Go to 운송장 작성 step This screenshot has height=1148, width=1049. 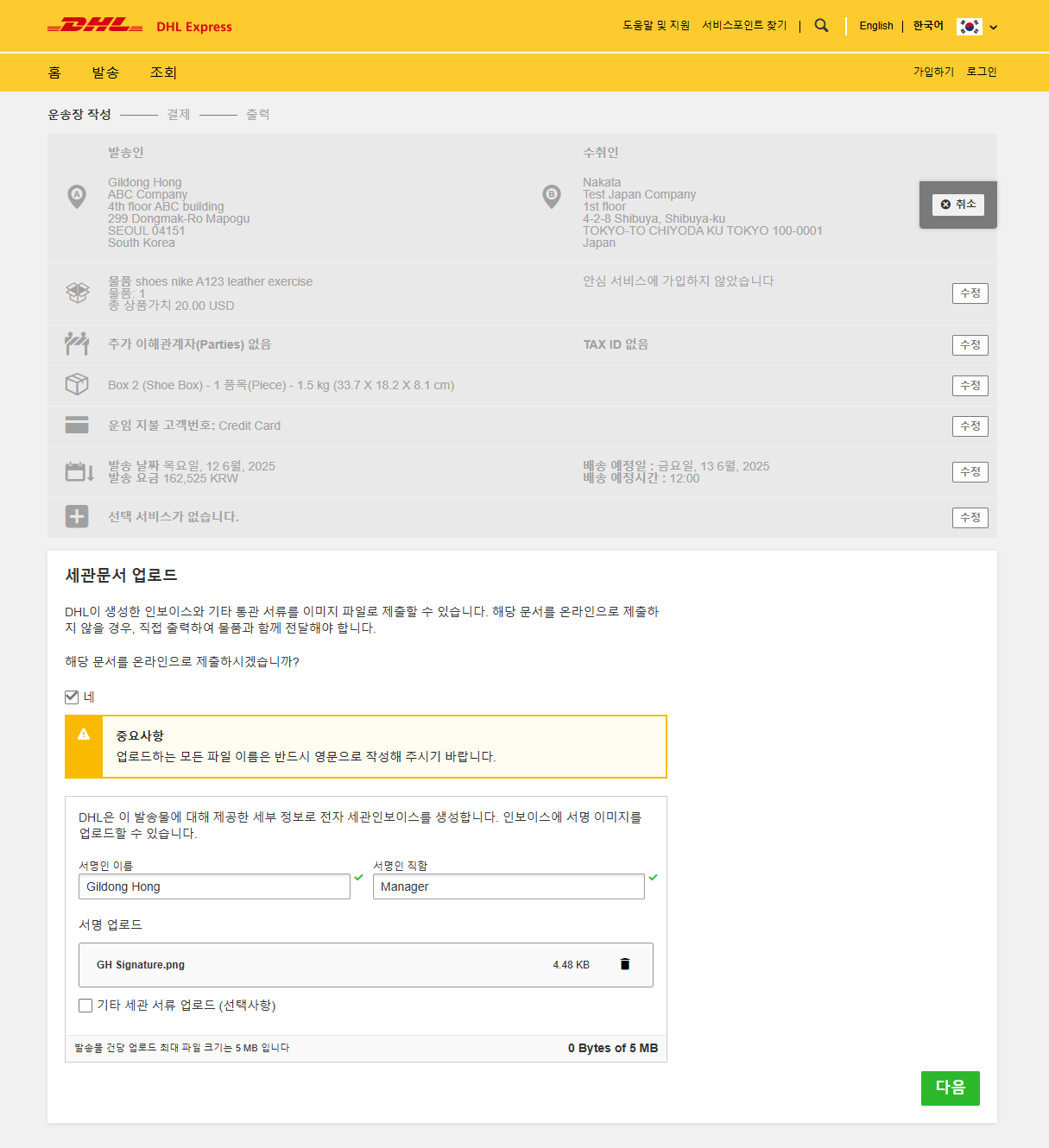79,114
